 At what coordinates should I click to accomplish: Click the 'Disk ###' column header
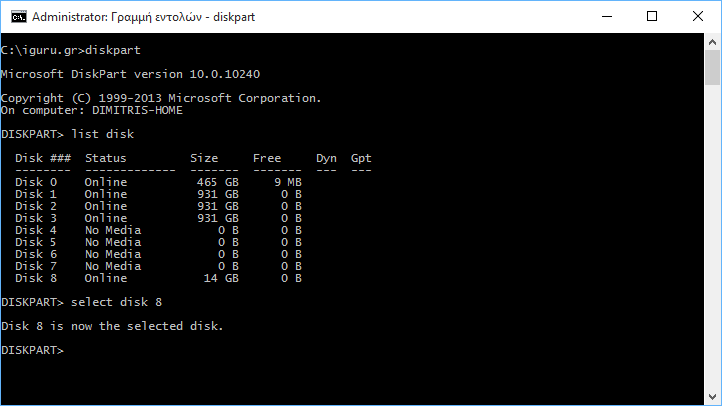click(43, 158)
